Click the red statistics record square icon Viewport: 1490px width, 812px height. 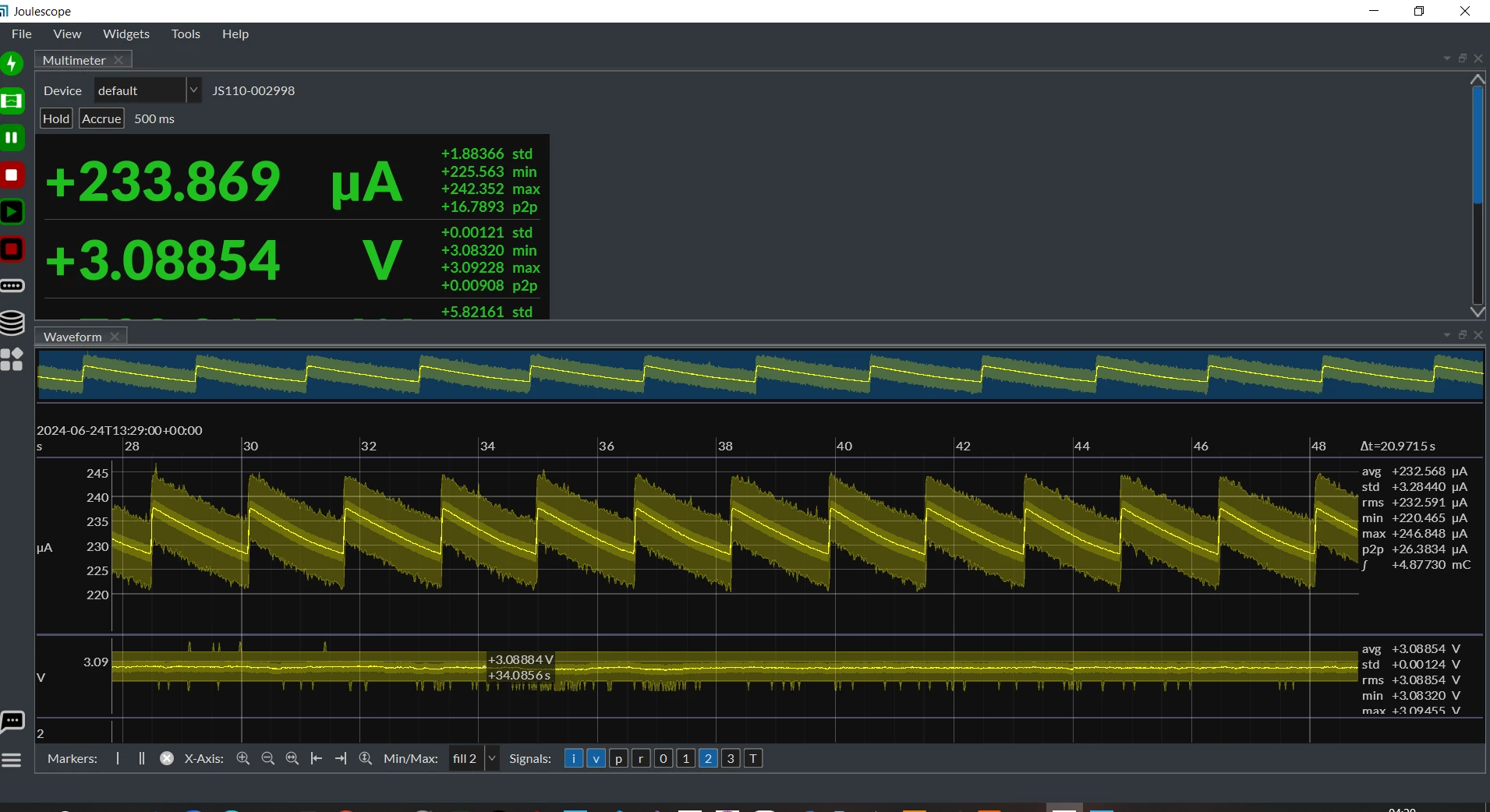(12, 175)
